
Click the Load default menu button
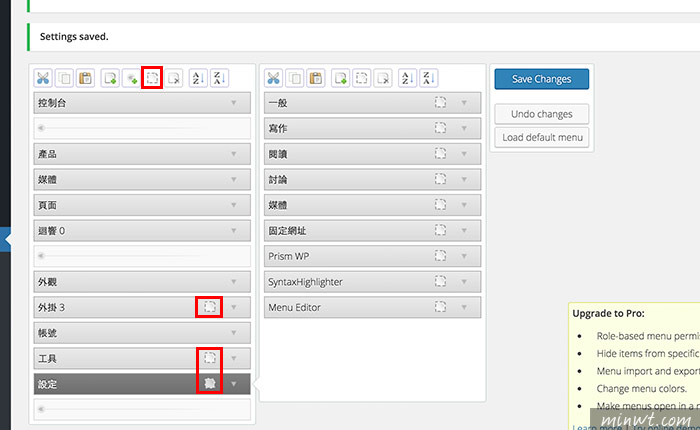point(542,138)
